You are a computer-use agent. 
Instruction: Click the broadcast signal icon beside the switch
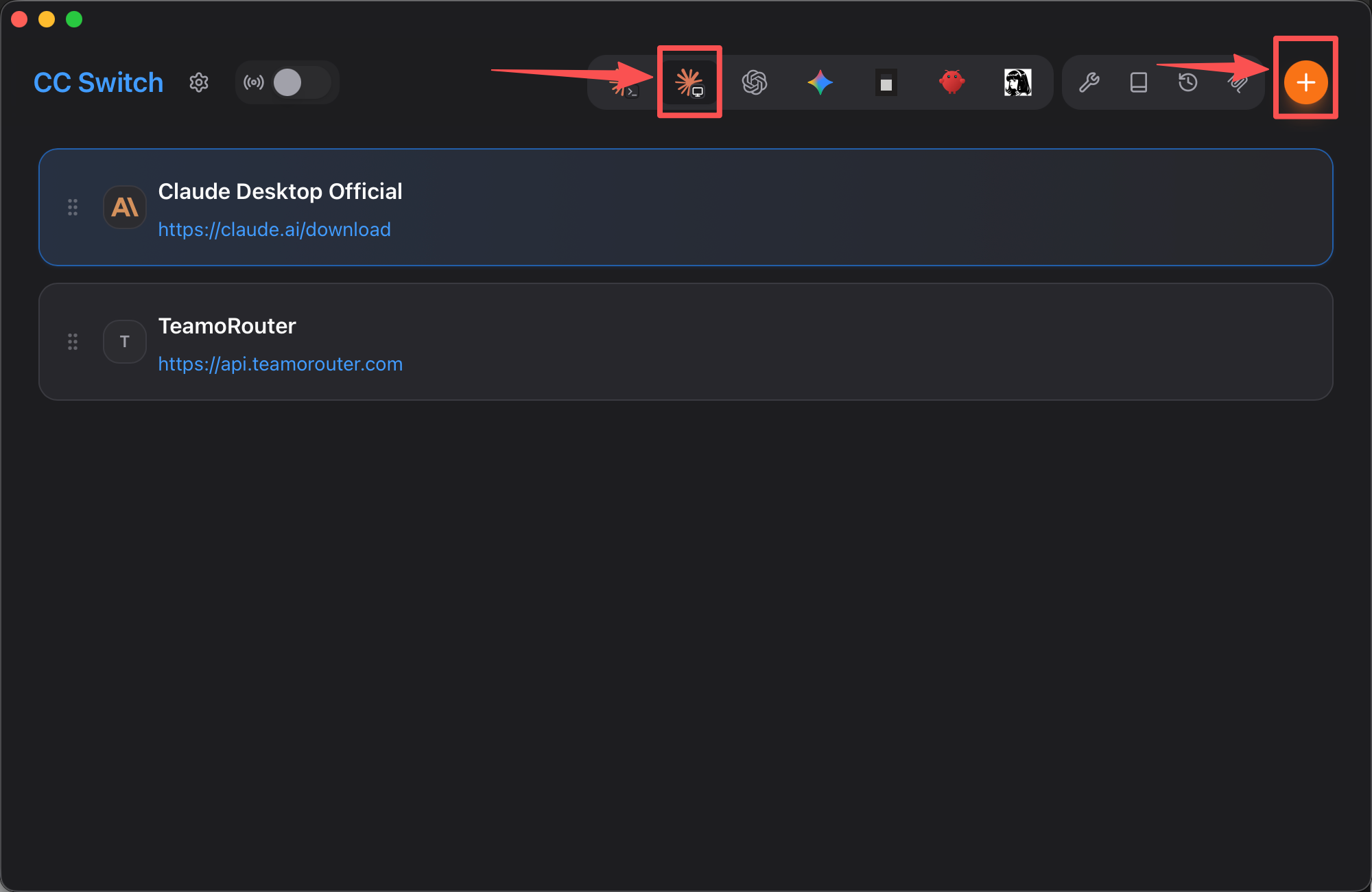[x=254, y=82]
